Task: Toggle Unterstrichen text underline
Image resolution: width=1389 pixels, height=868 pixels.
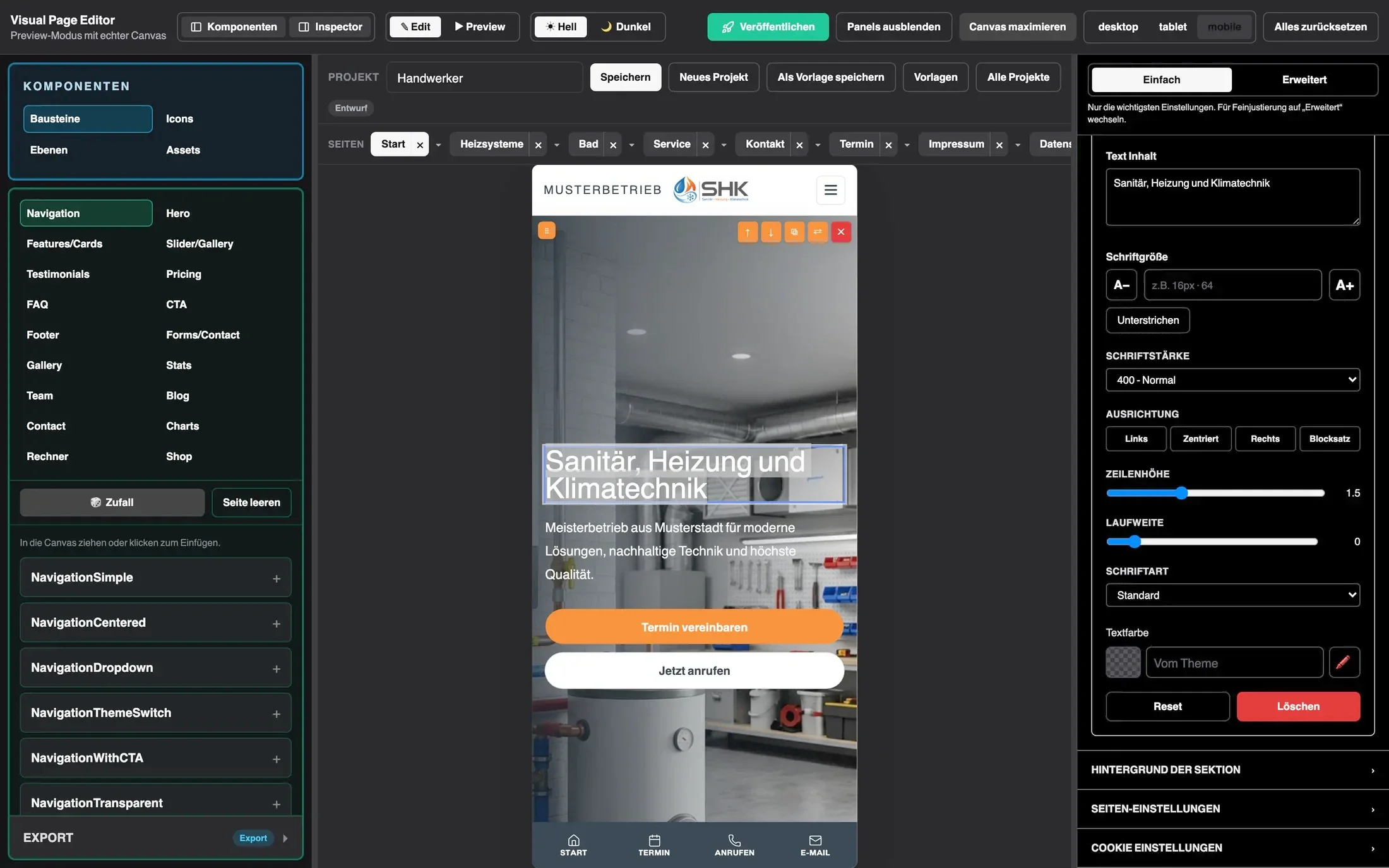Action: [1148, 320]
